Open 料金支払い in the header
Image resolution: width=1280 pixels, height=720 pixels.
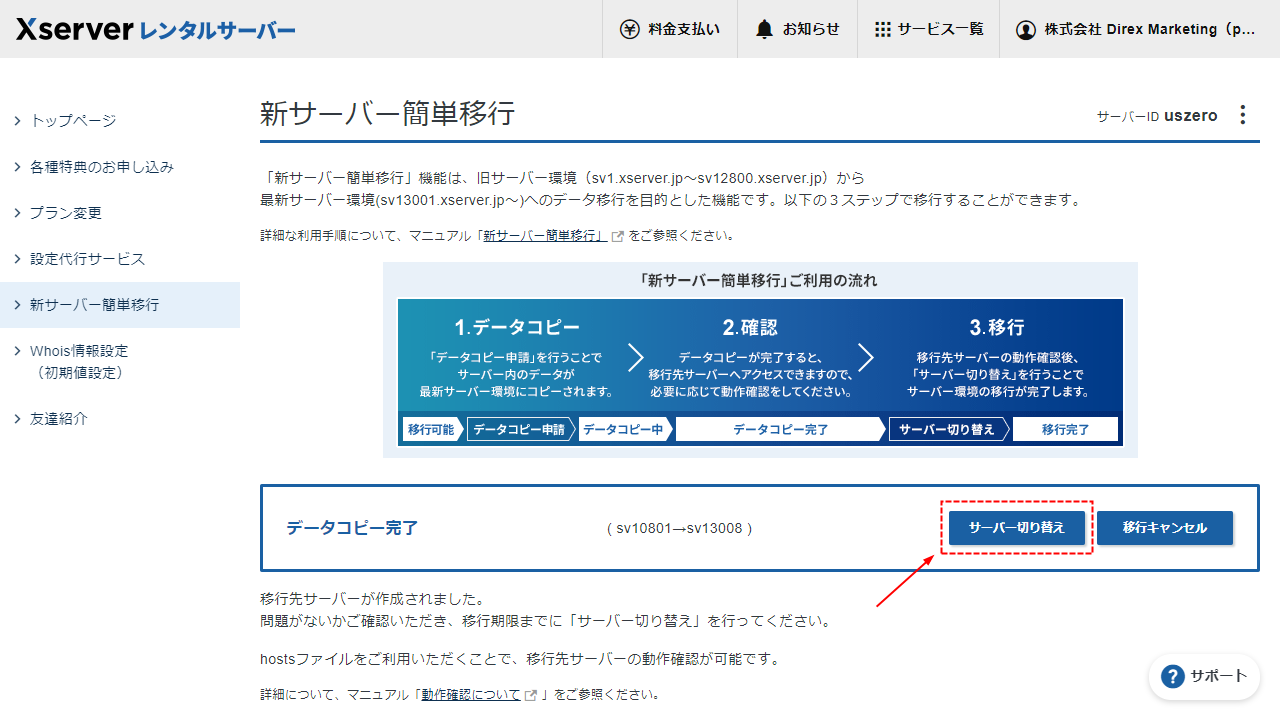point(670,29)
